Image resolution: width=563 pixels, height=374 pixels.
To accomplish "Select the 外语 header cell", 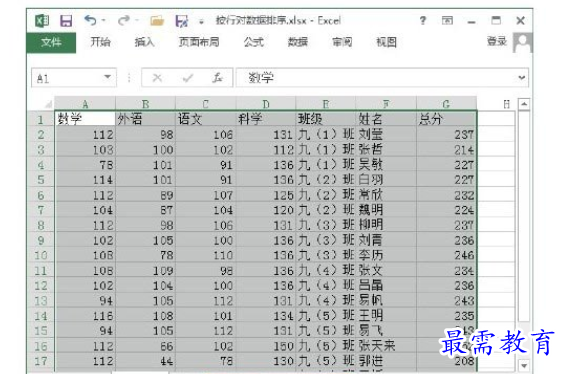I will pos(145,119).
